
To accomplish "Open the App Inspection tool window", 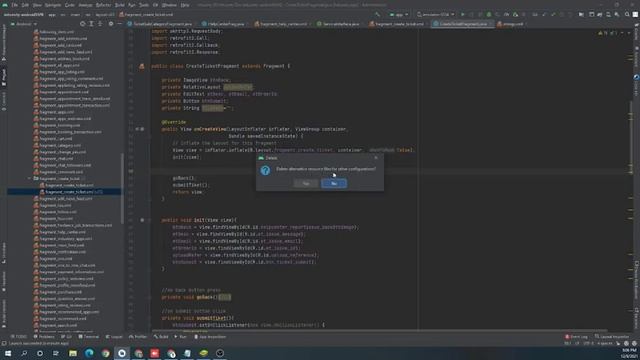I will [210, 337].
